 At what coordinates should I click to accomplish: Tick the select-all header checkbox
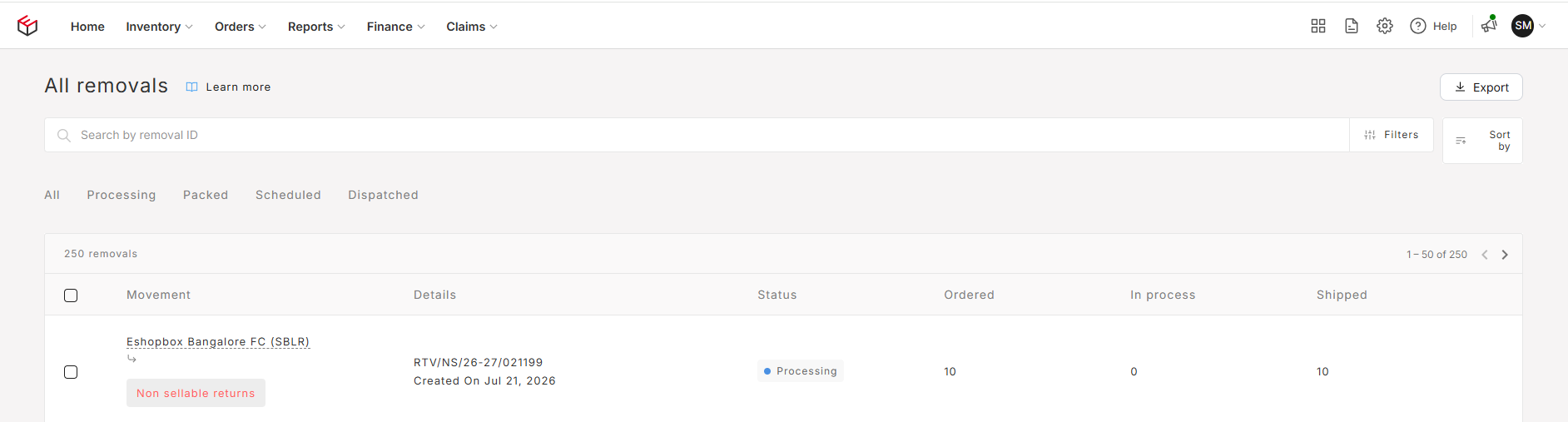(x=71, y=295)
